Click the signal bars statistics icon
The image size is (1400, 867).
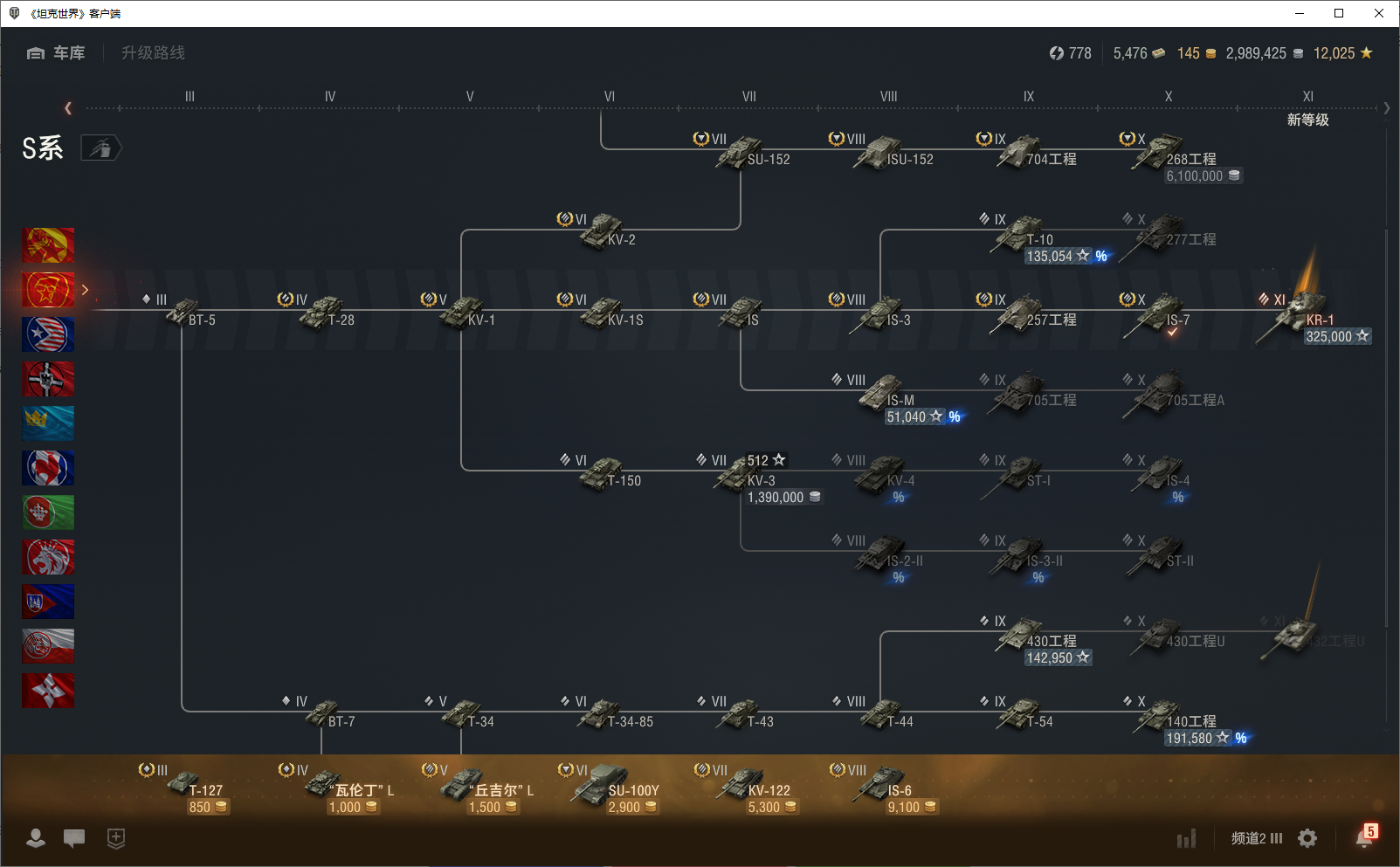pos(1186,839)
